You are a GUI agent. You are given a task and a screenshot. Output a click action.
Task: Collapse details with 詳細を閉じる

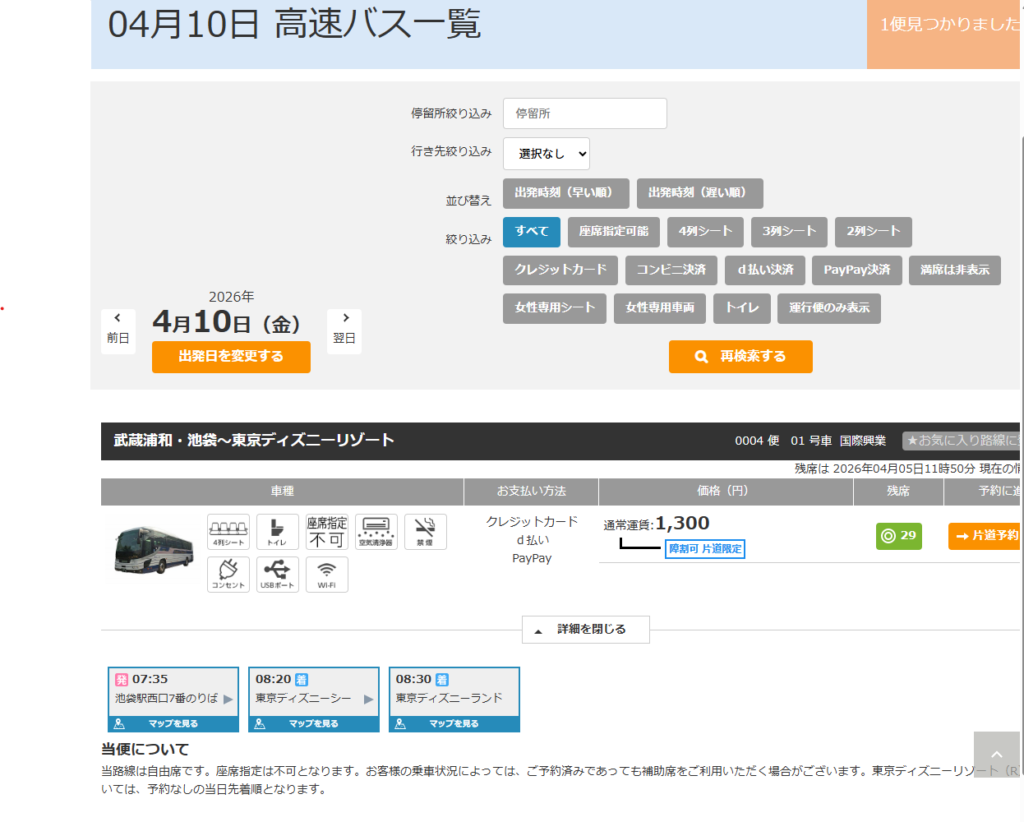coord(585,629)
